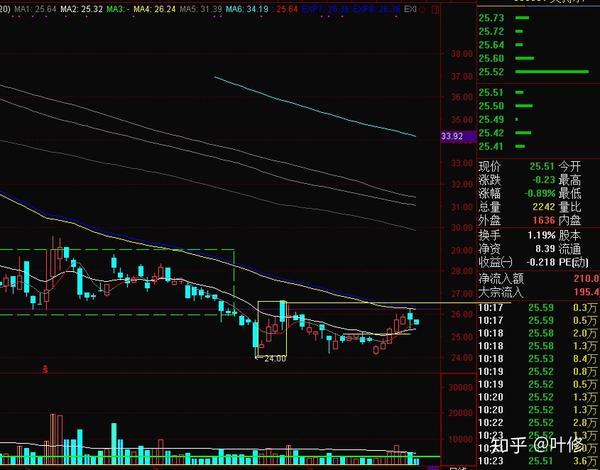This screenshot has width=600, height=470.
Task: Select the MA6: 34.19 indicator label
Action: [247, 9]
